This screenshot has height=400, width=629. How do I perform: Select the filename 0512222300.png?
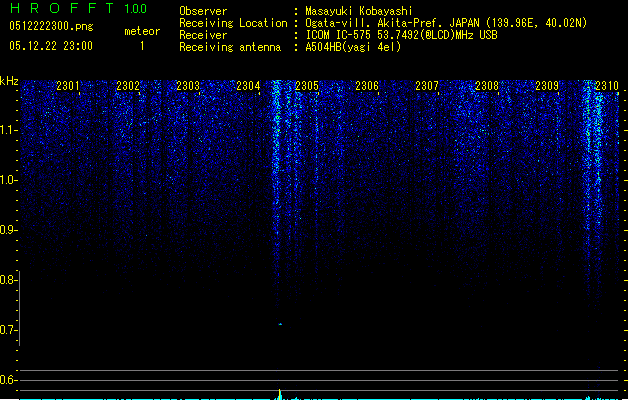coord(51,26)
